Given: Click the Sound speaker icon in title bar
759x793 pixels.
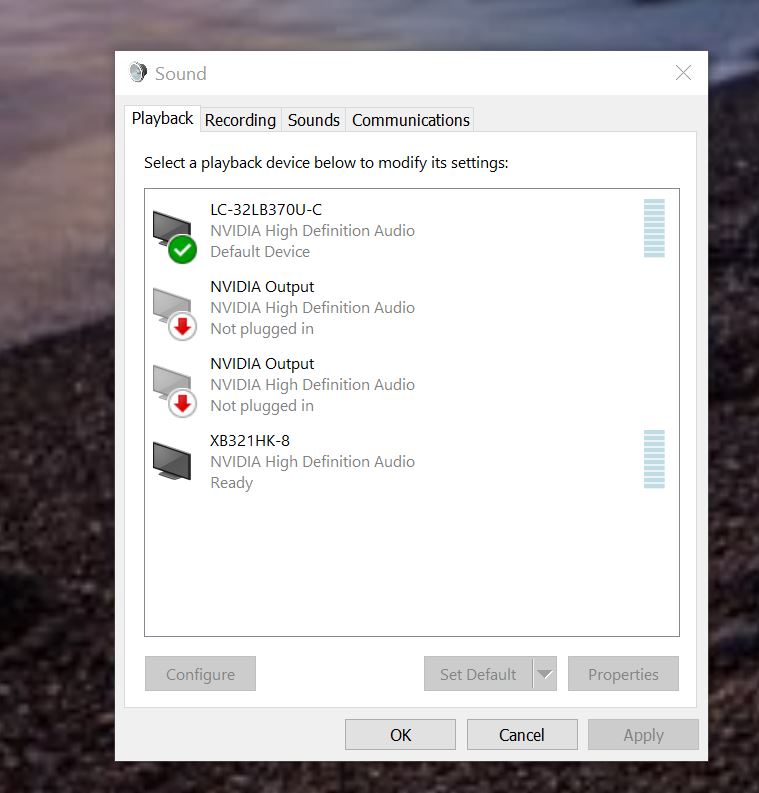Looking at the screenshot, I should (x=138, y=72).
